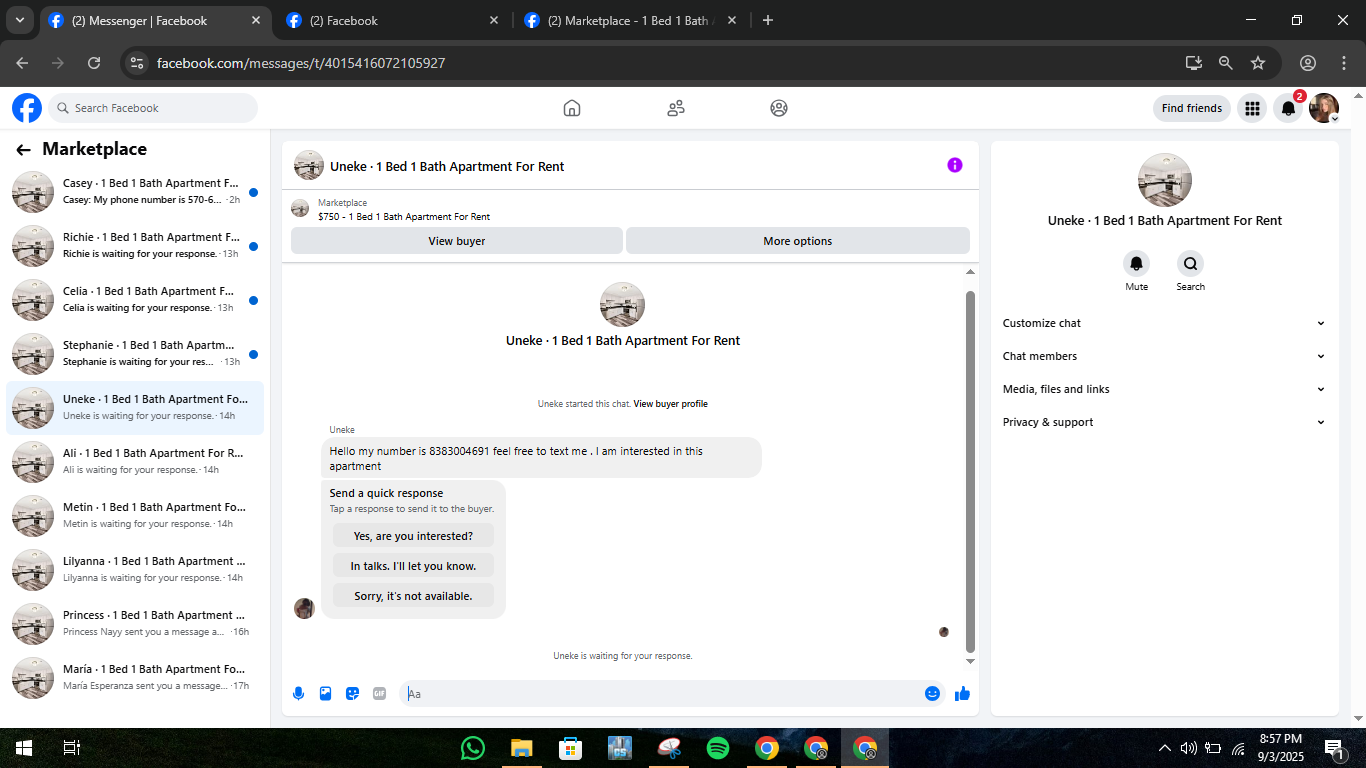Open a new browser tab
The width and height of the screenshot is (1366, 768).
click(768, 20)
